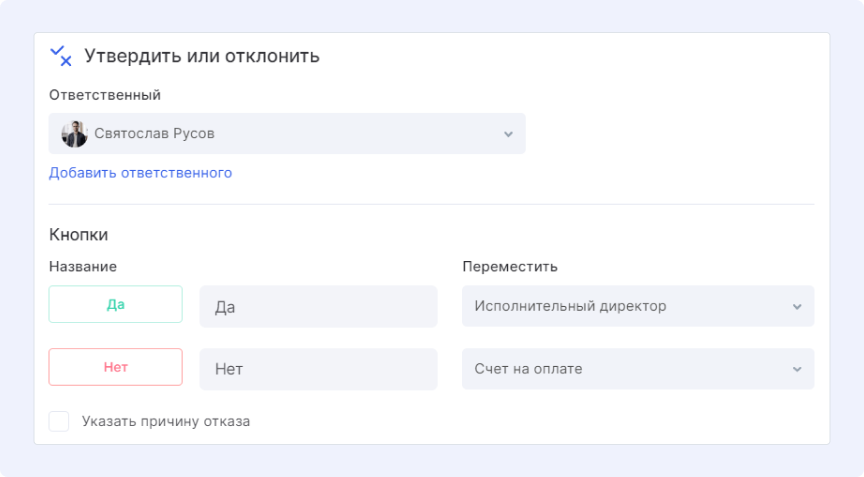The width and height of the screenshot is (864, 477).
Task: Enable the "Указать причину отказа" checkbox
Action: (x=59, y=421)
